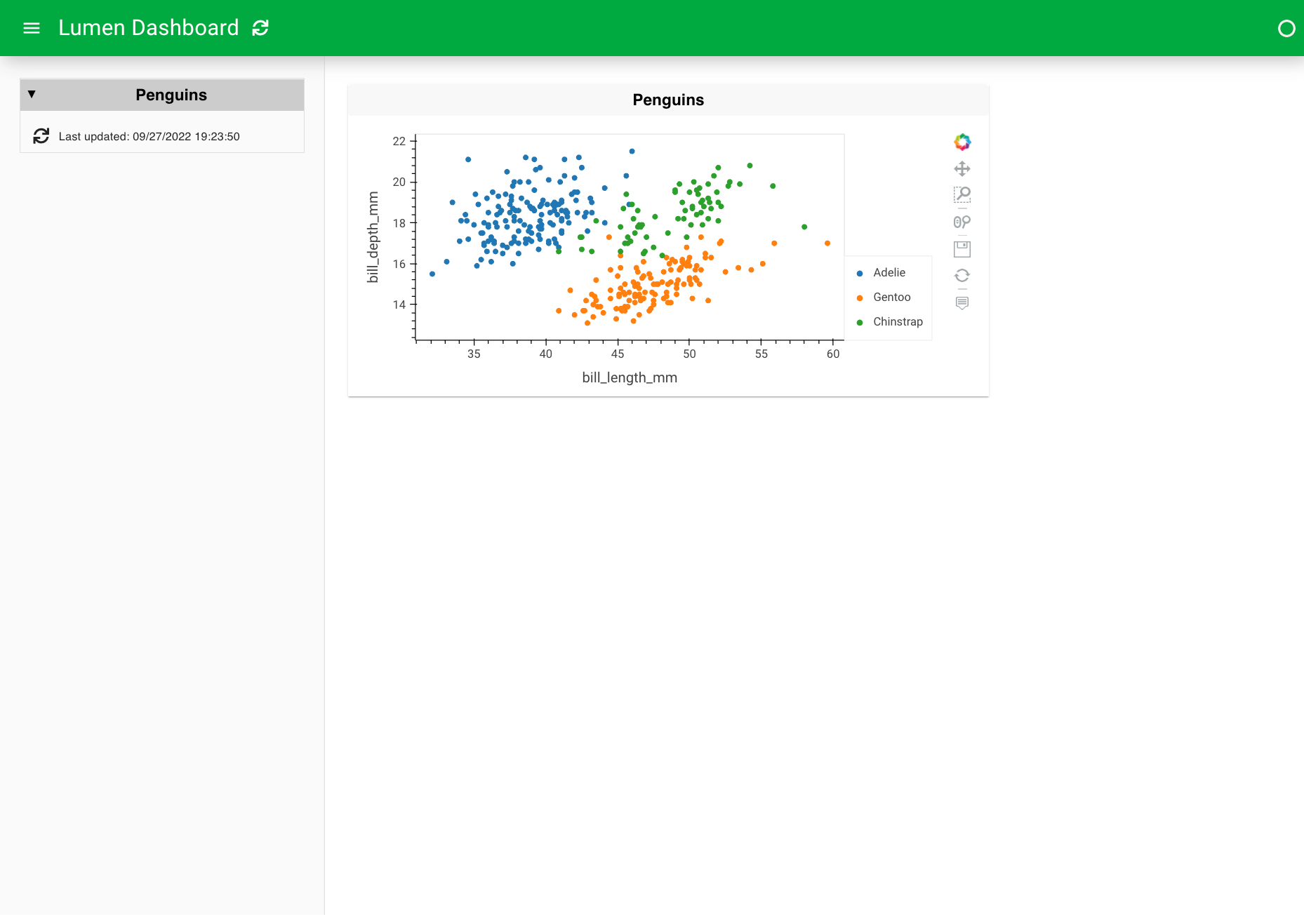Click the loading indicator circle top right
This screenshot has height=924, width=1304.
tap(1287, 29)
